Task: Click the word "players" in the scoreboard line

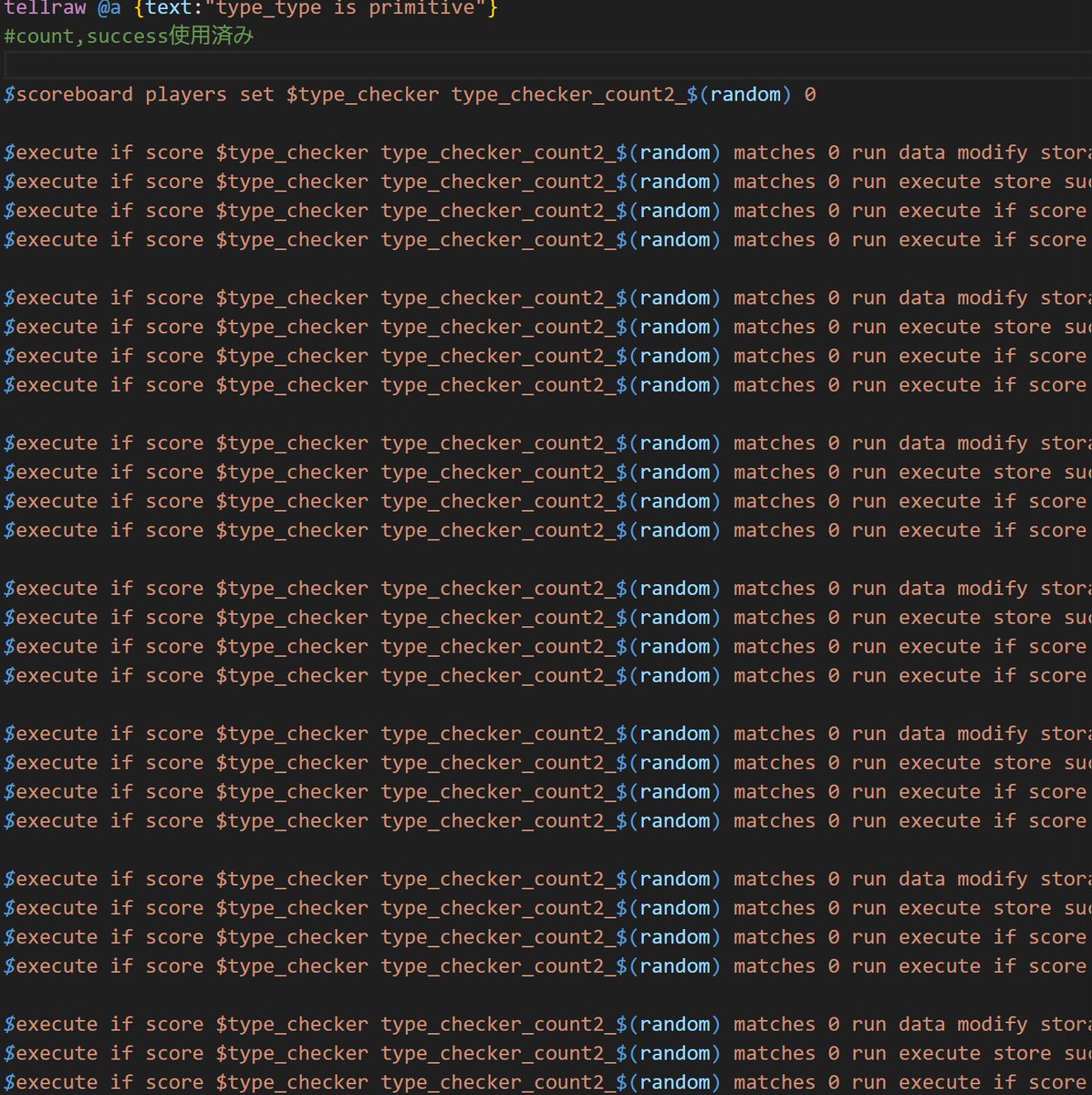Action: [x=186, y=94]
